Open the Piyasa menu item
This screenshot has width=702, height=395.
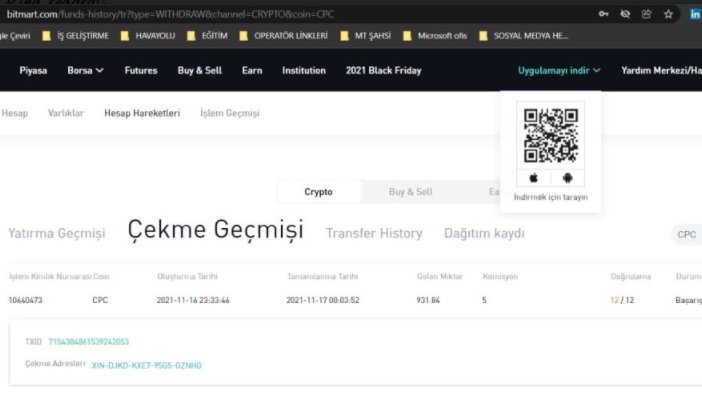[x=33, y=70]
